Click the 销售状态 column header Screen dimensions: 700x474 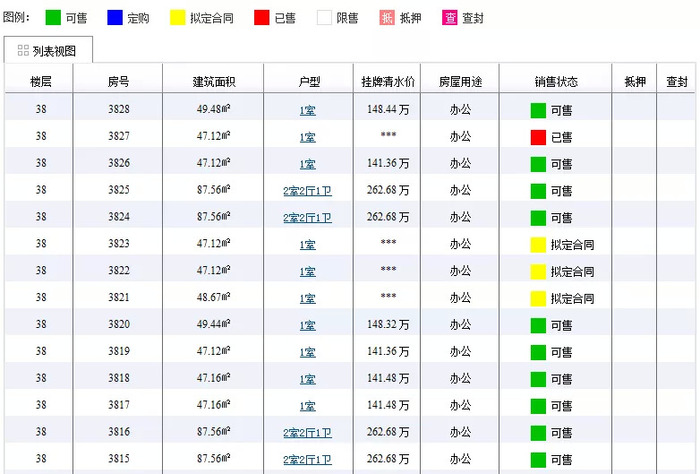556,82
